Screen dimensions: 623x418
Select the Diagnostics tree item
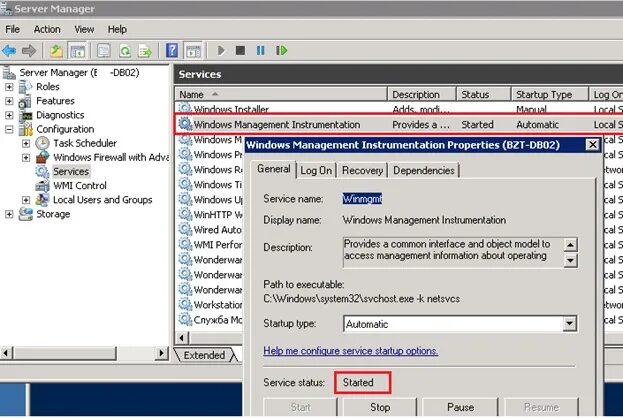(60, 115)
